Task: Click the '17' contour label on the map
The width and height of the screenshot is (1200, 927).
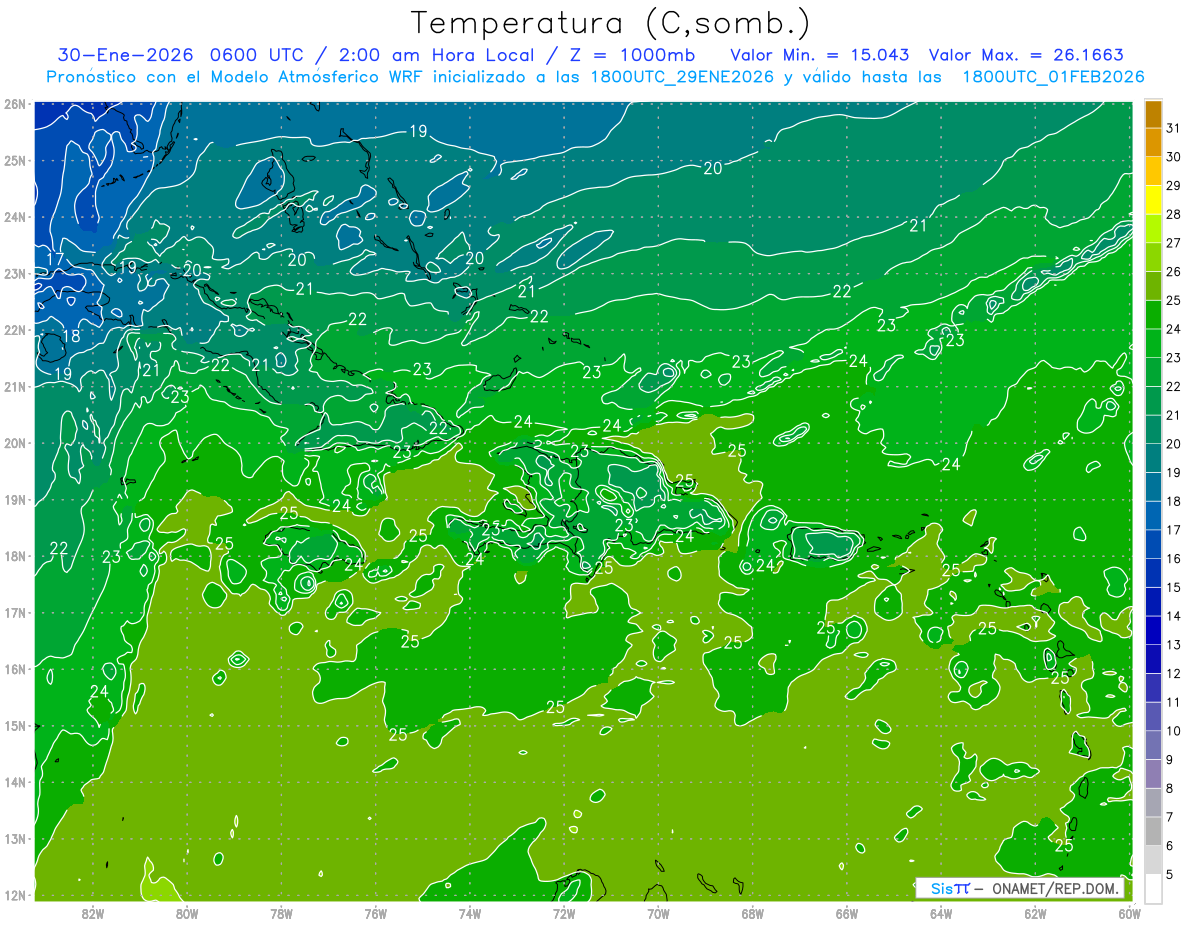Action: (55, 260)
